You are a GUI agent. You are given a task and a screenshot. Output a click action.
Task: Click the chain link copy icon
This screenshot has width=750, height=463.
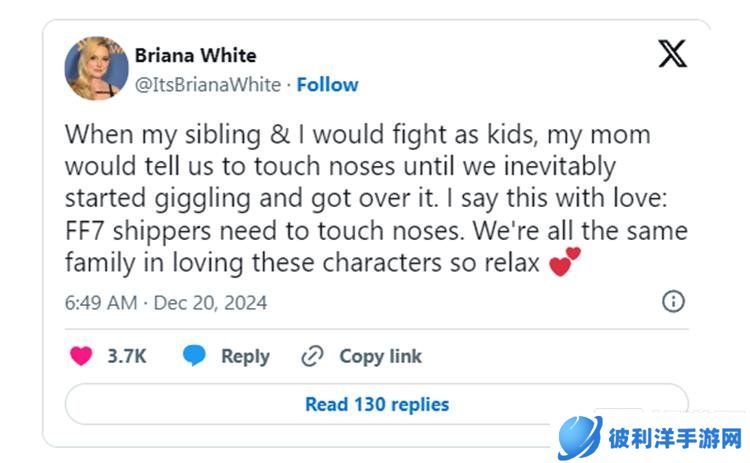point(313,356)
